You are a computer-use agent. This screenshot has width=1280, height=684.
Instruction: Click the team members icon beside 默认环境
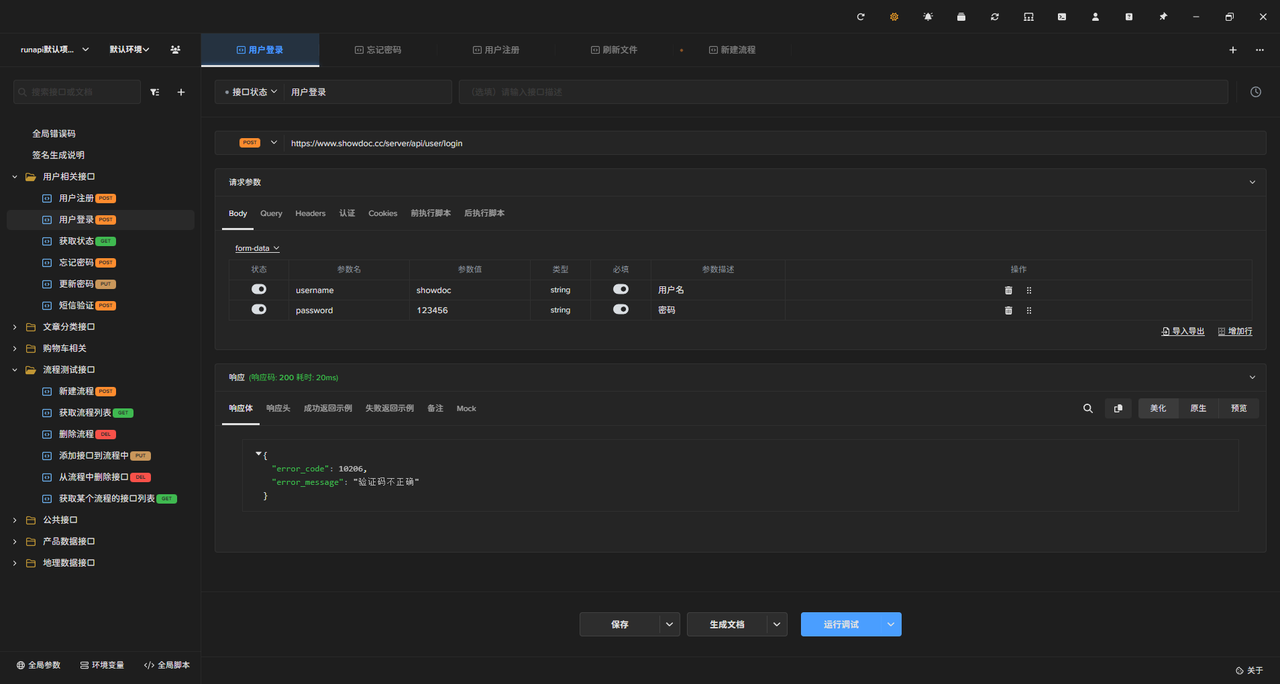[176, 49]
